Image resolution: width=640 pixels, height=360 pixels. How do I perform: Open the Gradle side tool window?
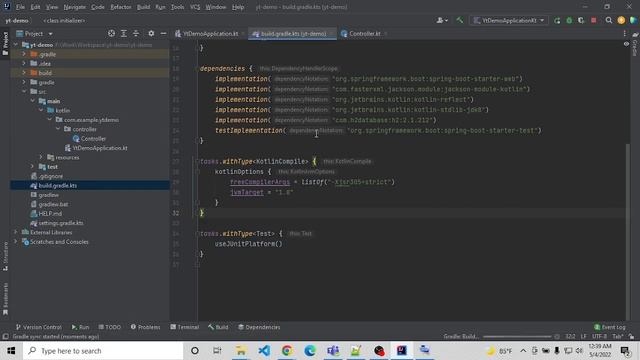pos(635,44)
